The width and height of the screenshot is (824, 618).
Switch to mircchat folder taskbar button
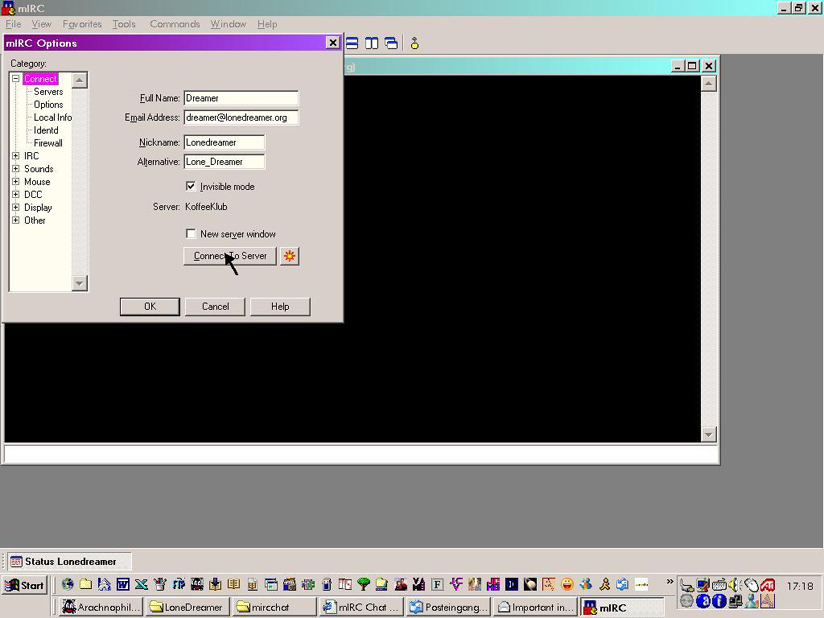click(274, 607)
